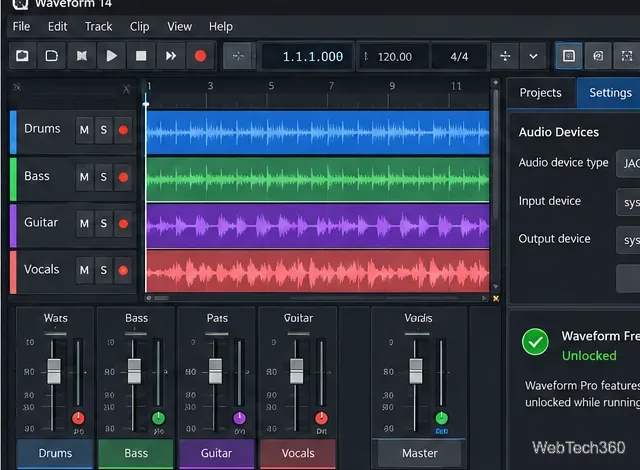Select the green Bass audio clip
Viewport: 640px width, 470px height.
(318, 179)
